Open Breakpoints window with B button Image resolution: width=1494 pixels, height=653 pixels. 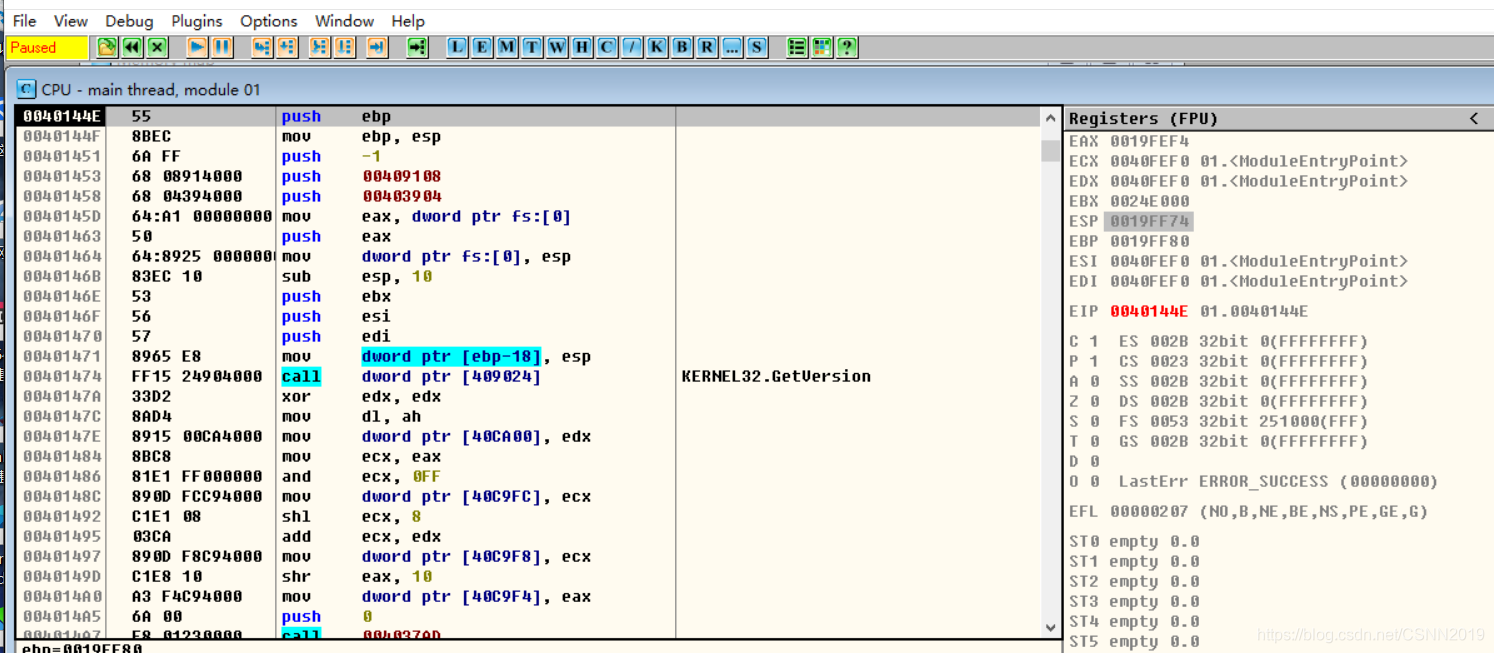pyautogui.click(x=683, y=47)
